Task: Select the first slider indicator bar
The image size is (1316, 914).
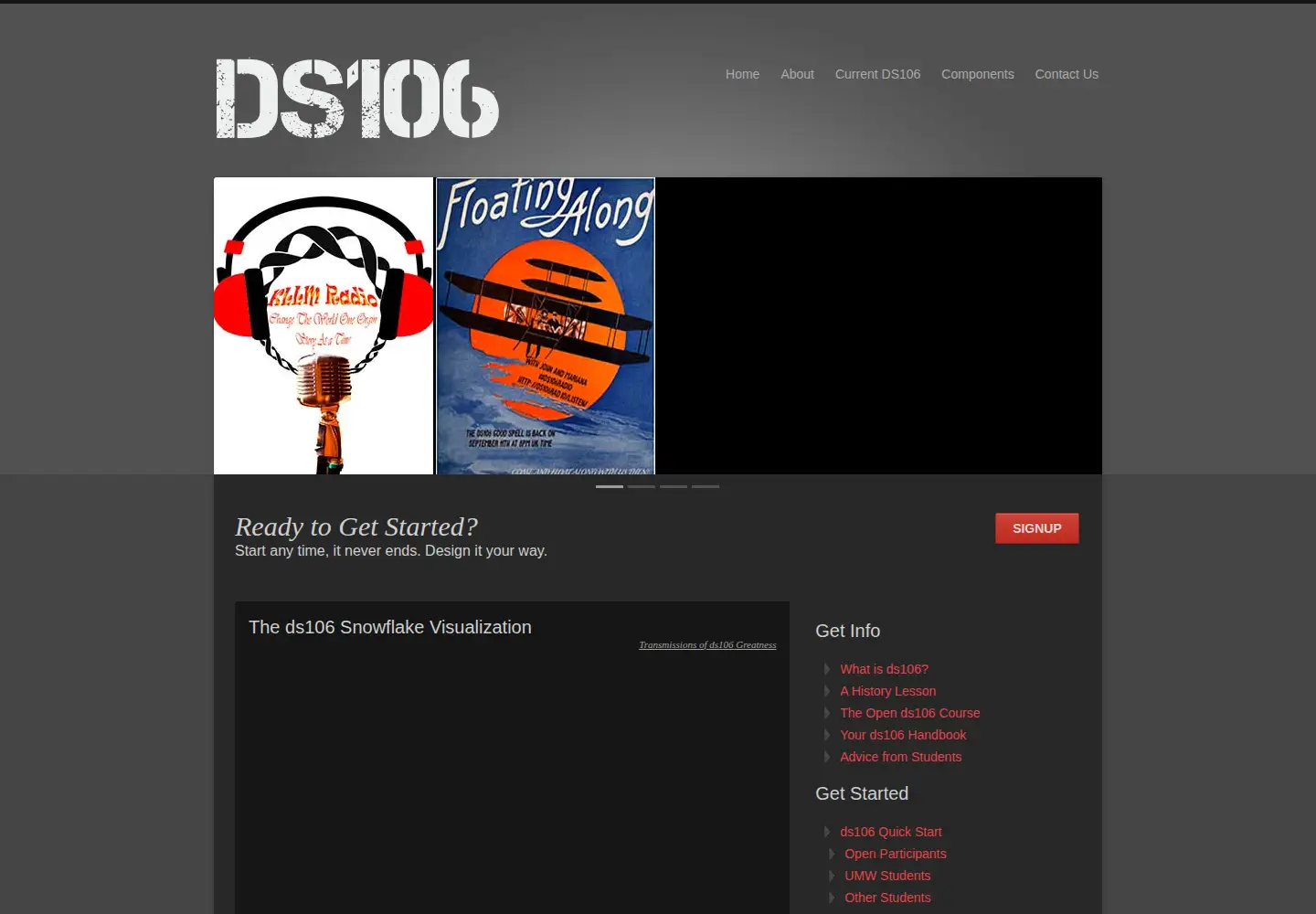Action: [x=610, y=486]
